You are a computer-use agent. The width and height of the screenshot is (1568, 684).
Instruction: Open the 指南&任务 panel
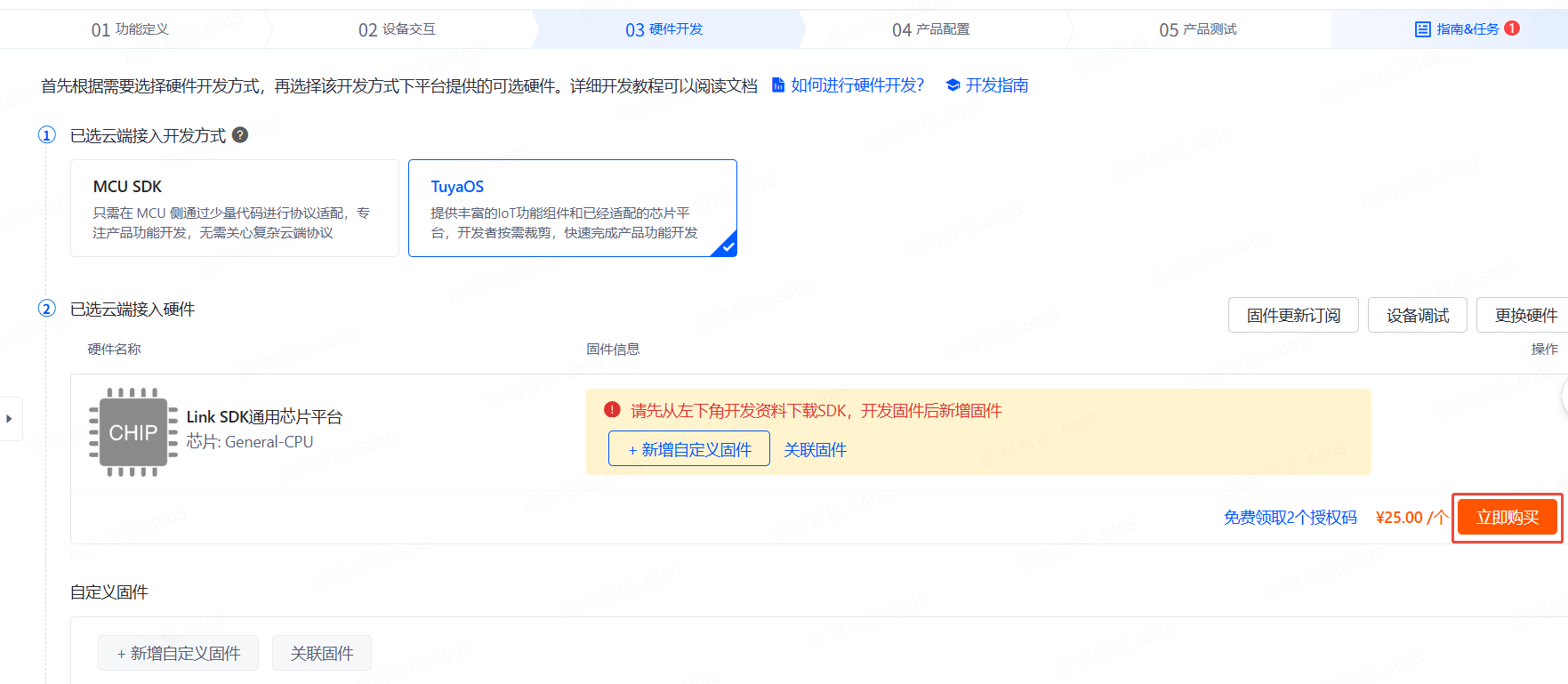pyautogui.click(x=1467, y=29)
